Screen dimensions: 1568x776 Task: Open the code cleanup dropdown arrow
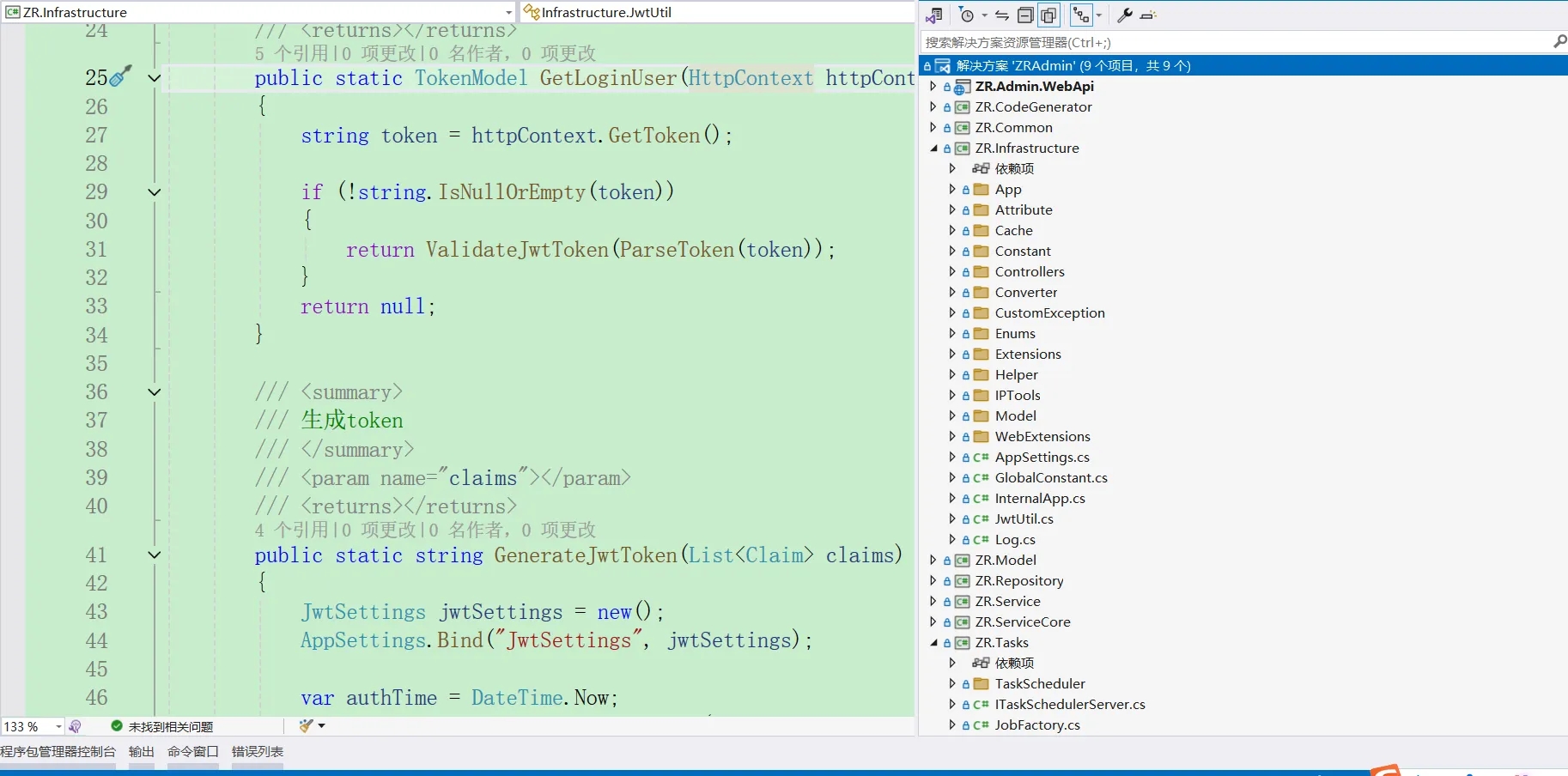tap(322, 726)
